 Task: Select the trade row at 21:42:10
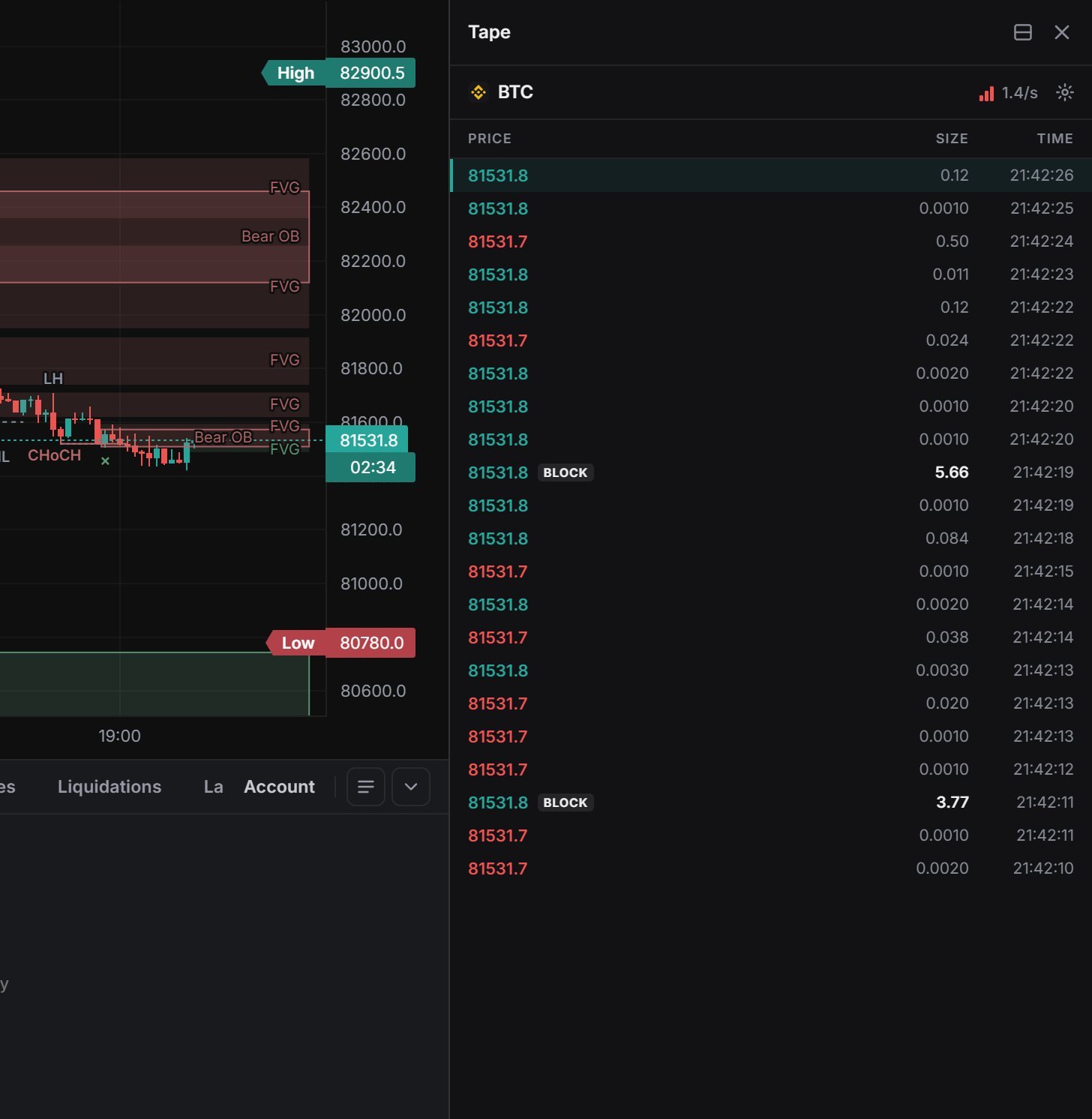771,868
